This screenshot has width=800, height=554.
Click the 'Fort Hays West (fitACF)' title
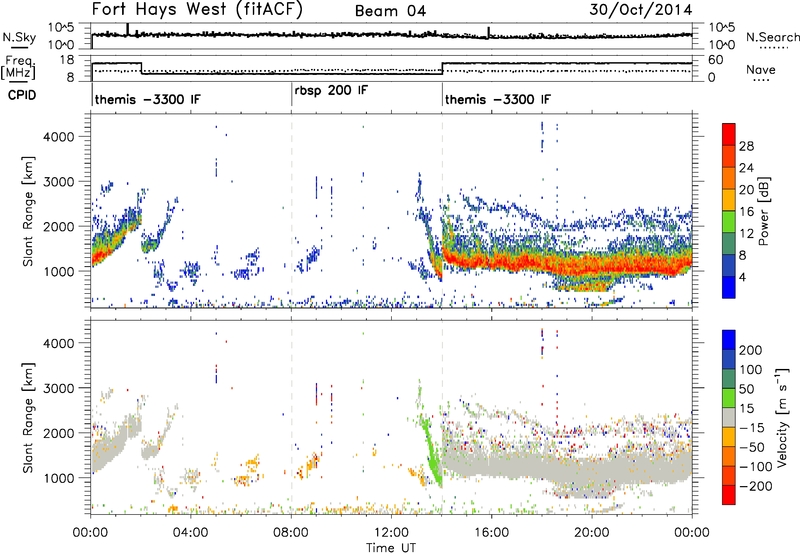coord(197,9)
